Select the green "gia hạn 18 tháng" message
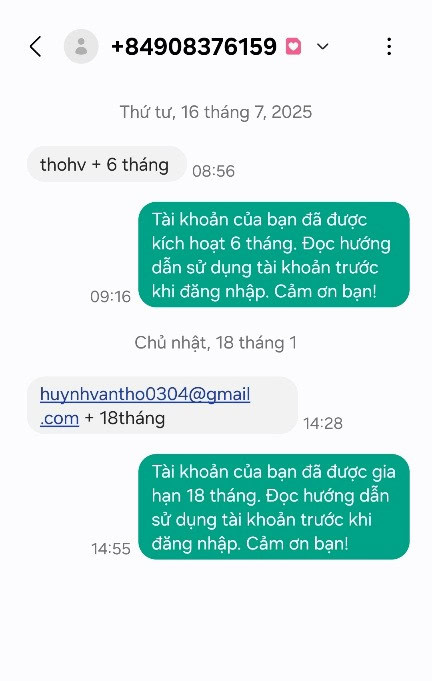This screenshot has width=432, height=681. [274, 507]
